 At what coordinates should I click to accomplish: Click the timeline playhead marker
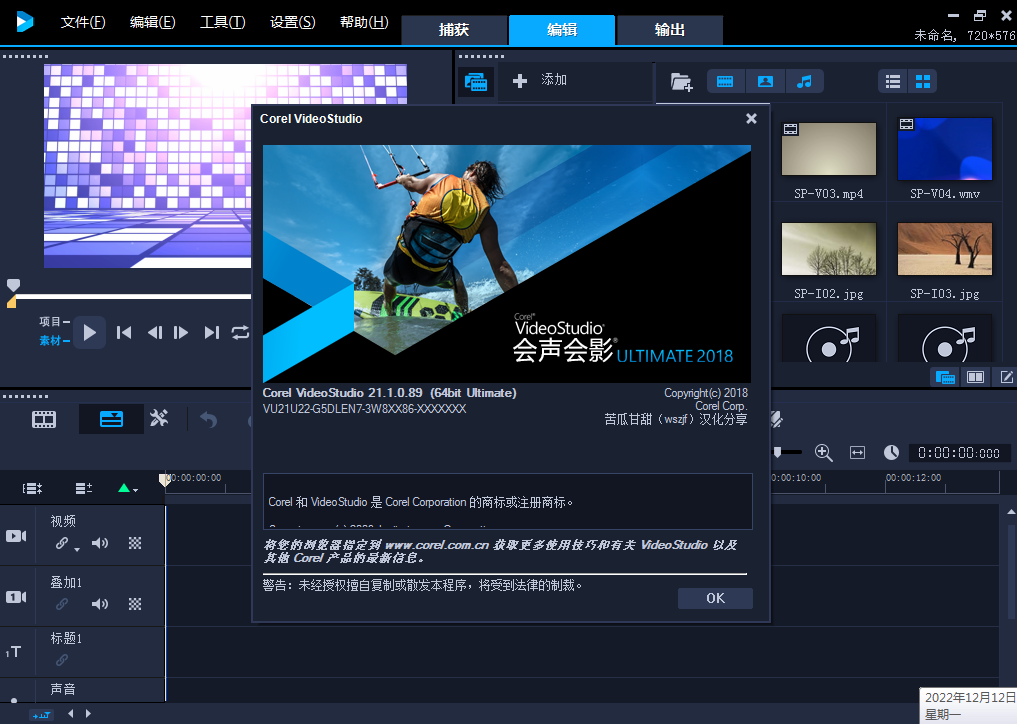tap(165, 479)
